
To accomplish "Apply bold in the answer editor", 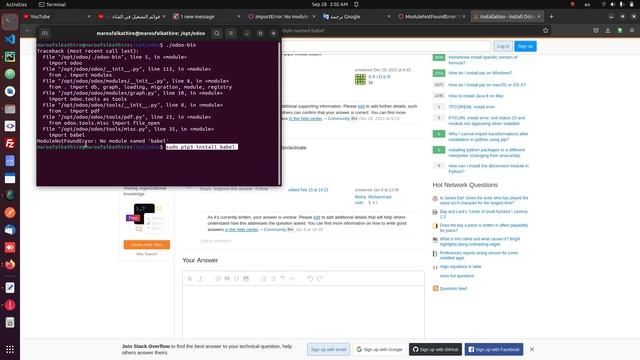I will pos(190,278).
